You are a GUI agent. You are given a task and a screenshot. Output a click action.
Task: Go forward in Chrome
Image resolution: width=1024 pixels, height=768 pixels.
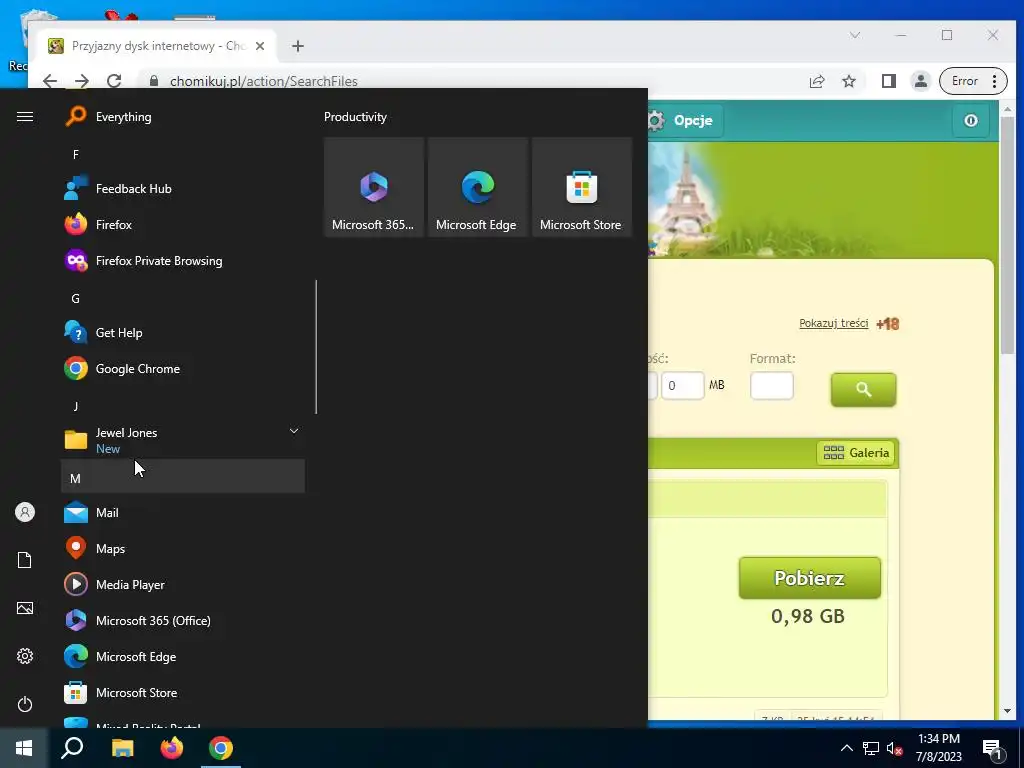point(82,81)
